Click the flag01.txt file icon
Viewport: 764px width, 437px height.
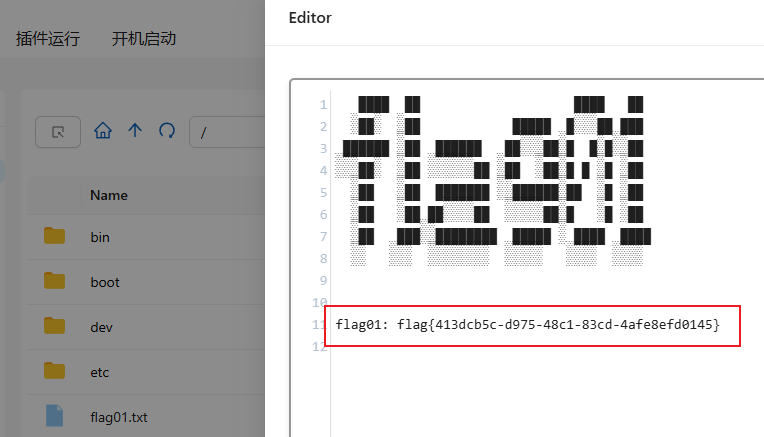tap(55, 416)
